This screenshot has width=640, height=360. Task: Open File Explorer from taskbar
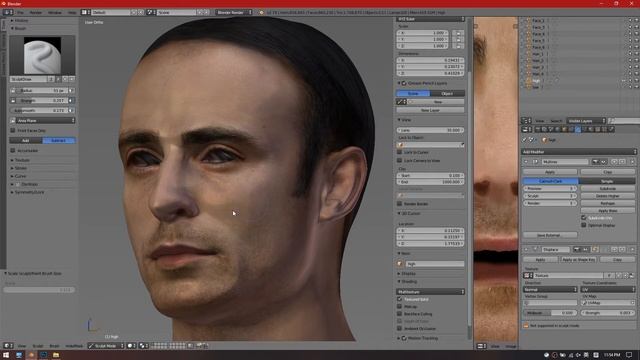tap(56, 355)
